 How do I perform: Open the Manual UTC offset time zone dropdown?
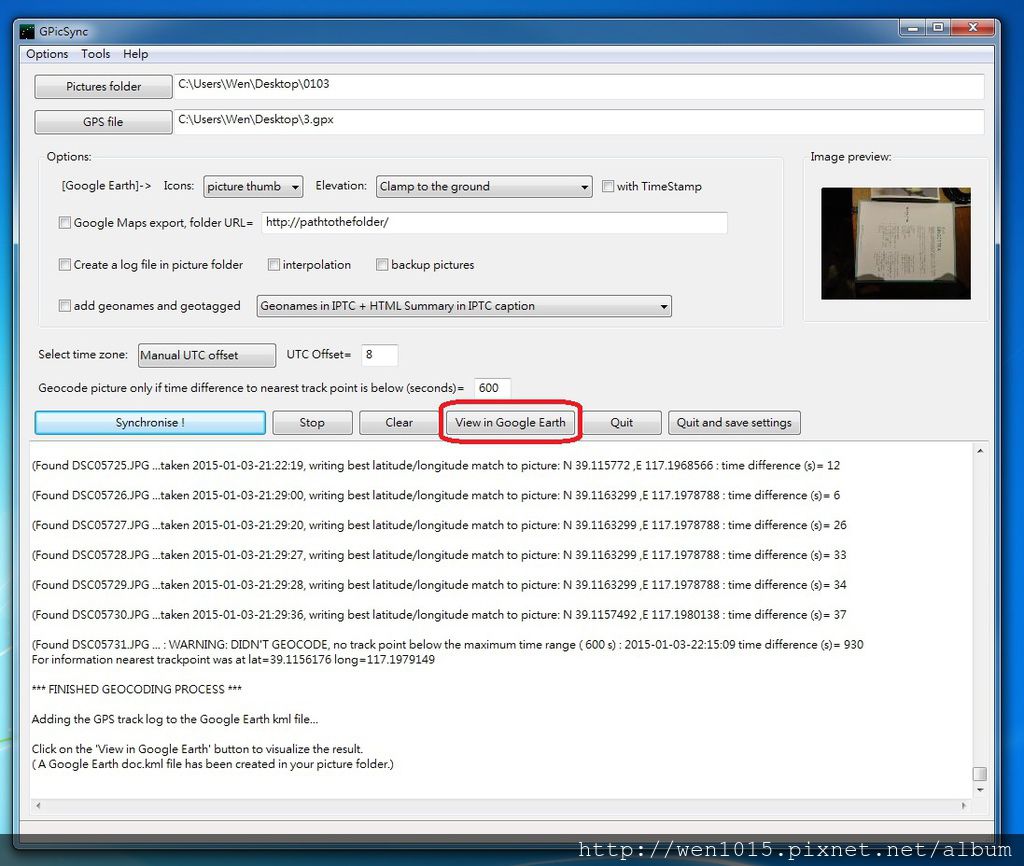(x=206, y=355)
